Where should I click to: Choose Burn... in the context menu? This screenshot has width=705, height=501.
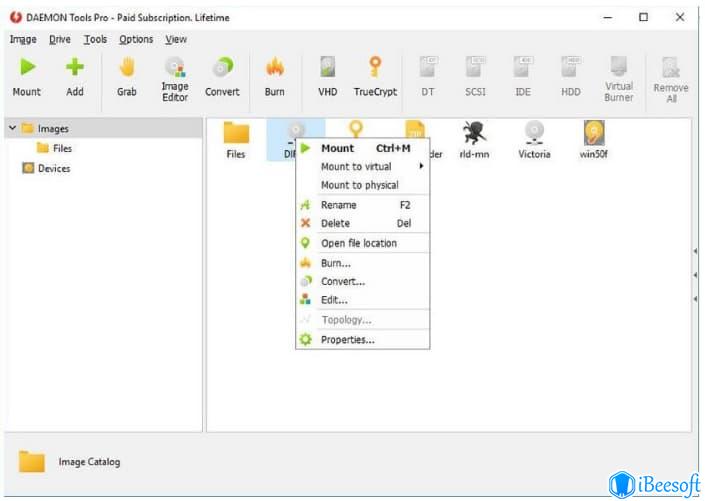pyautogui.click(x=362, y=263)
